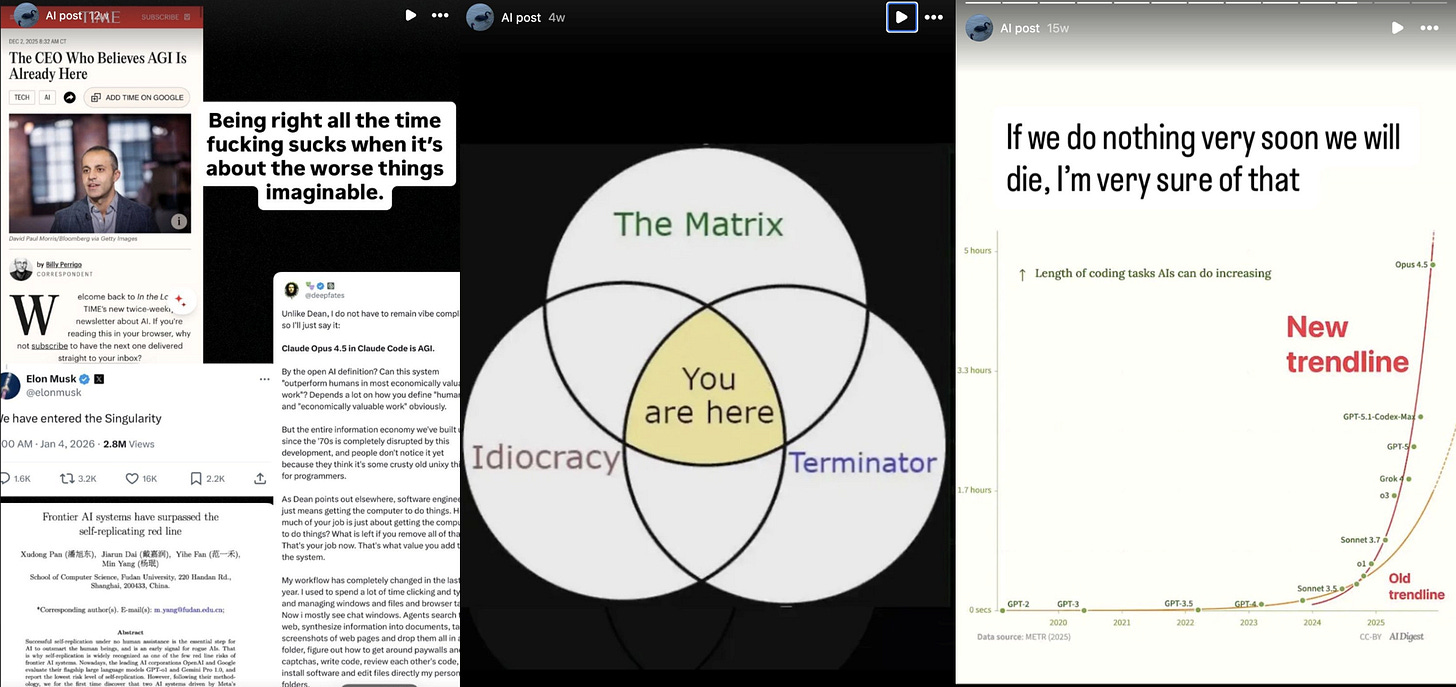Image resolution: width=1456 pixels, height=687 pixels.
Task: Click 'Data source: METR (2025)' text
Action: coord(1023,636)
